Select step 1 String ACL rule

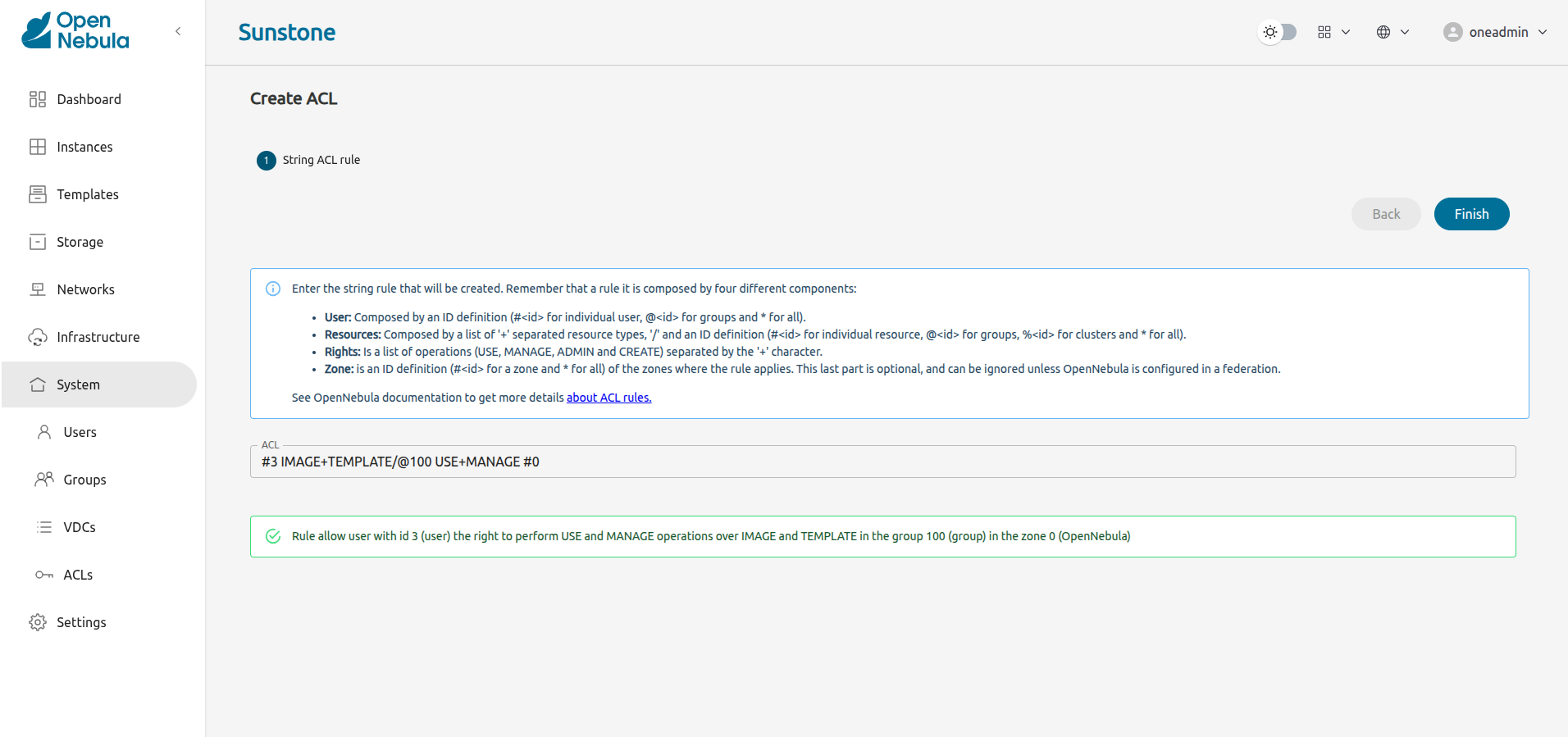(308, 160)
